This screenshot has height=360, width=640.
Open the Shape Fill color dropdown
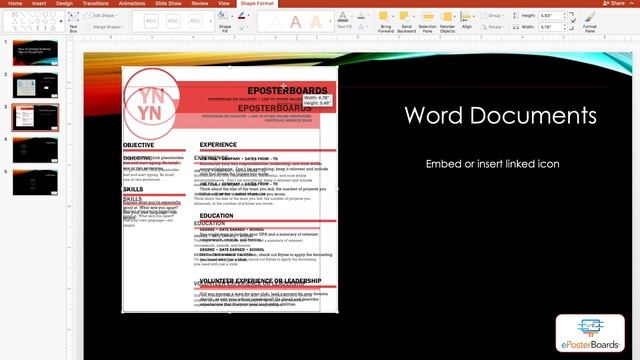[x=232, y=16]
